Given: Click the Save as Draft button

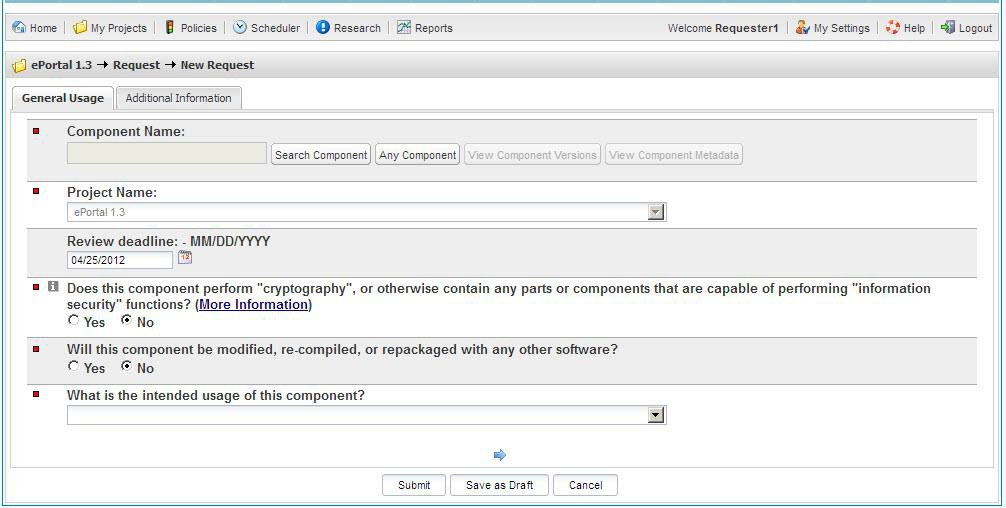Looking at the screenshot, I should (x=499, y=485).
